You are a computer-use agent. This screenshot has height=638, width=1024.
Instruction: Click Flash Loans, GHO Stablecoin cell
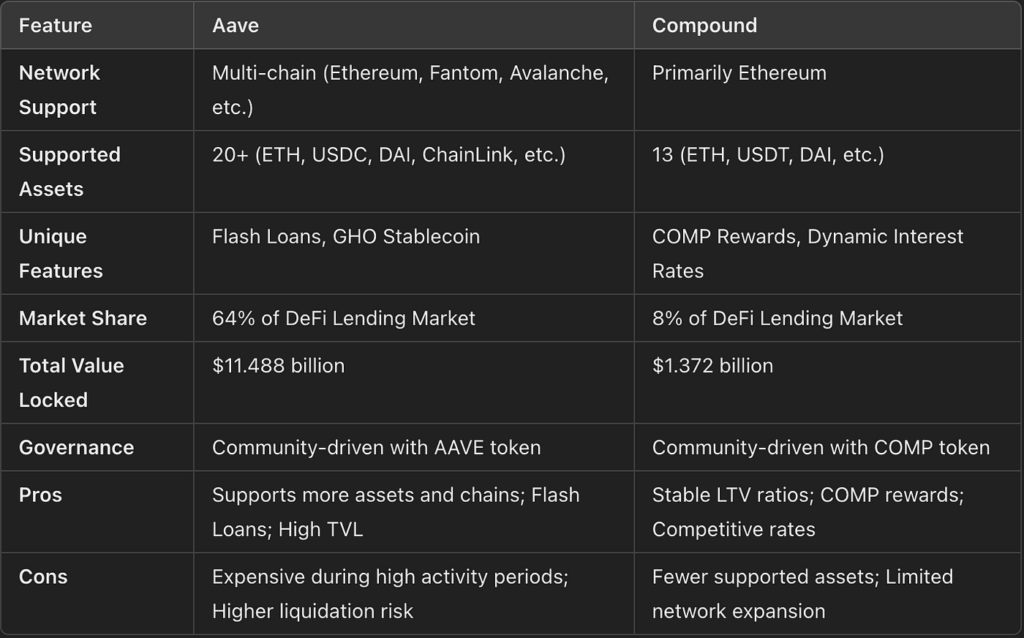pos(345,237)
